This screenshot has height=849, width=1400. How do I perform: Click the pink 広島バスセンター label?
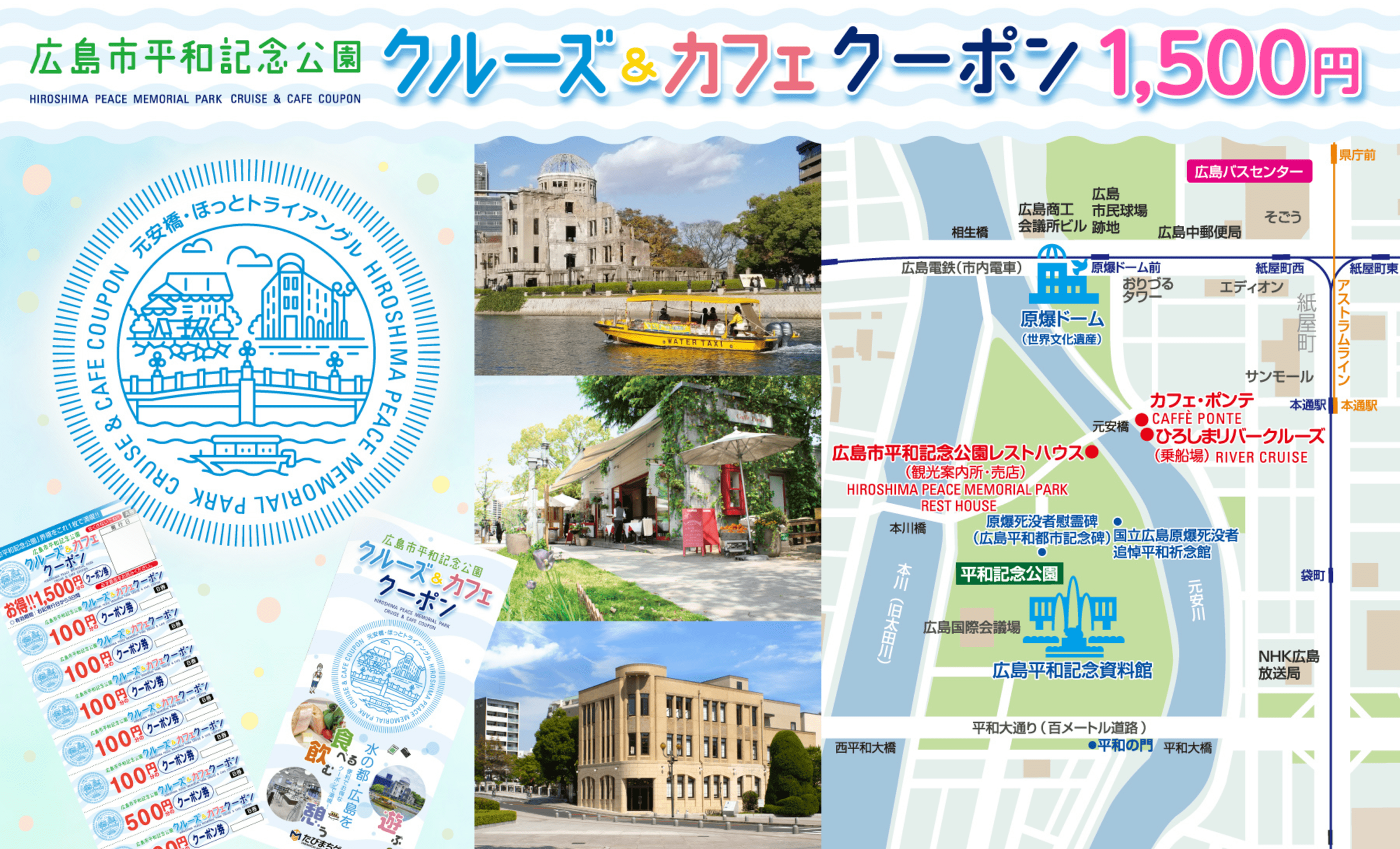point(1249,171)
